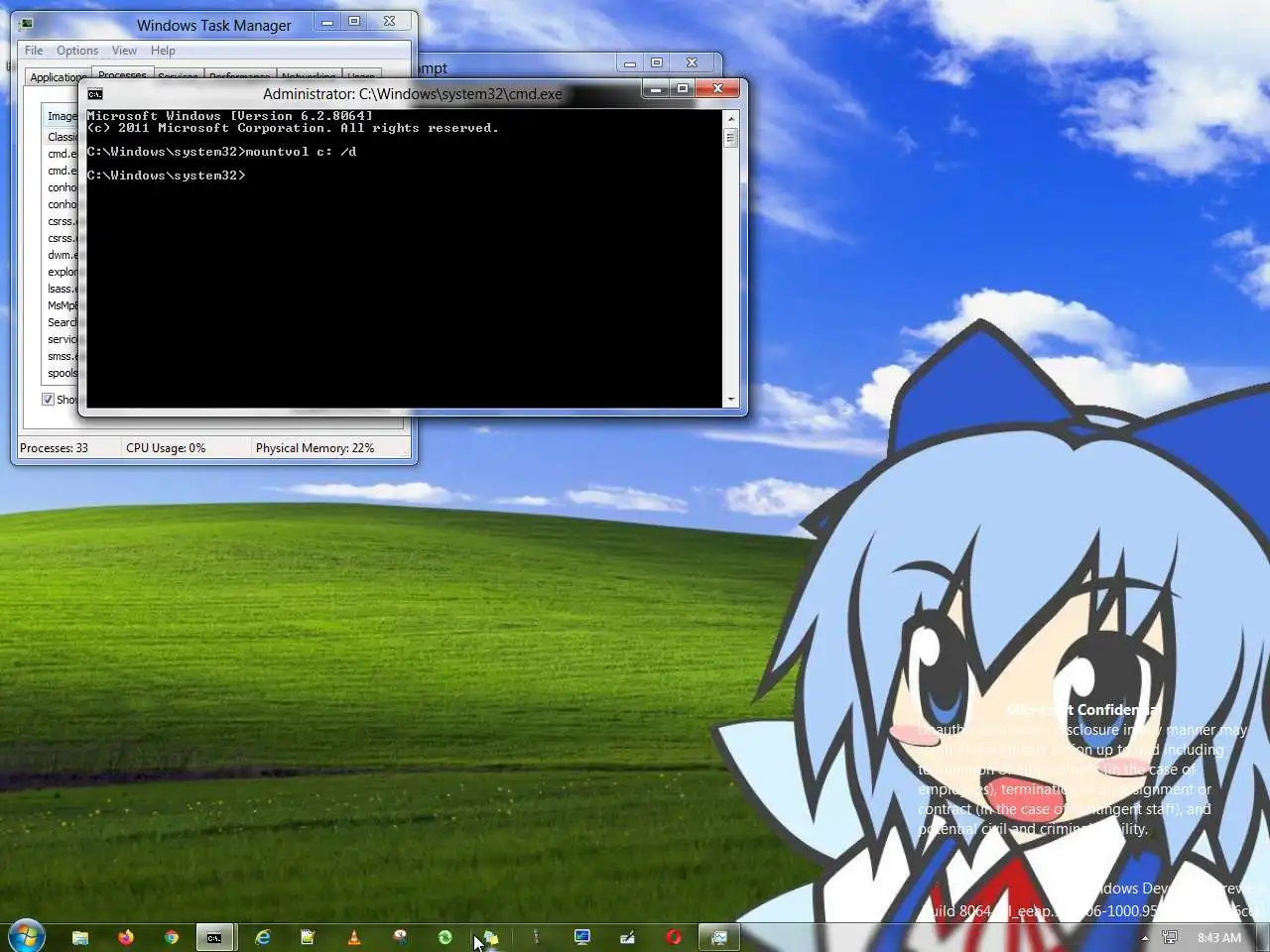Viewport: 1270px width, 952px height.
Task: Select the smss process row
Action: [62, 356]
